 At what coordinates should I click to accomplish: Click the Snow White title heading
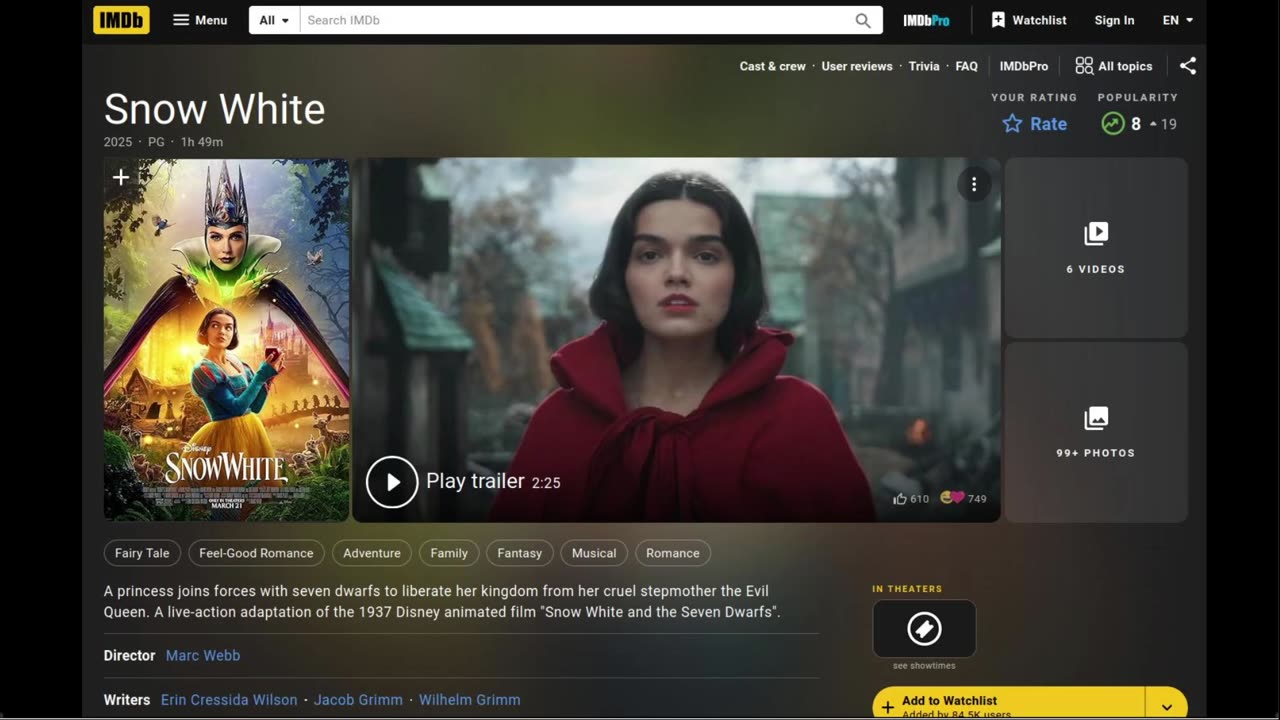point(215,109)
